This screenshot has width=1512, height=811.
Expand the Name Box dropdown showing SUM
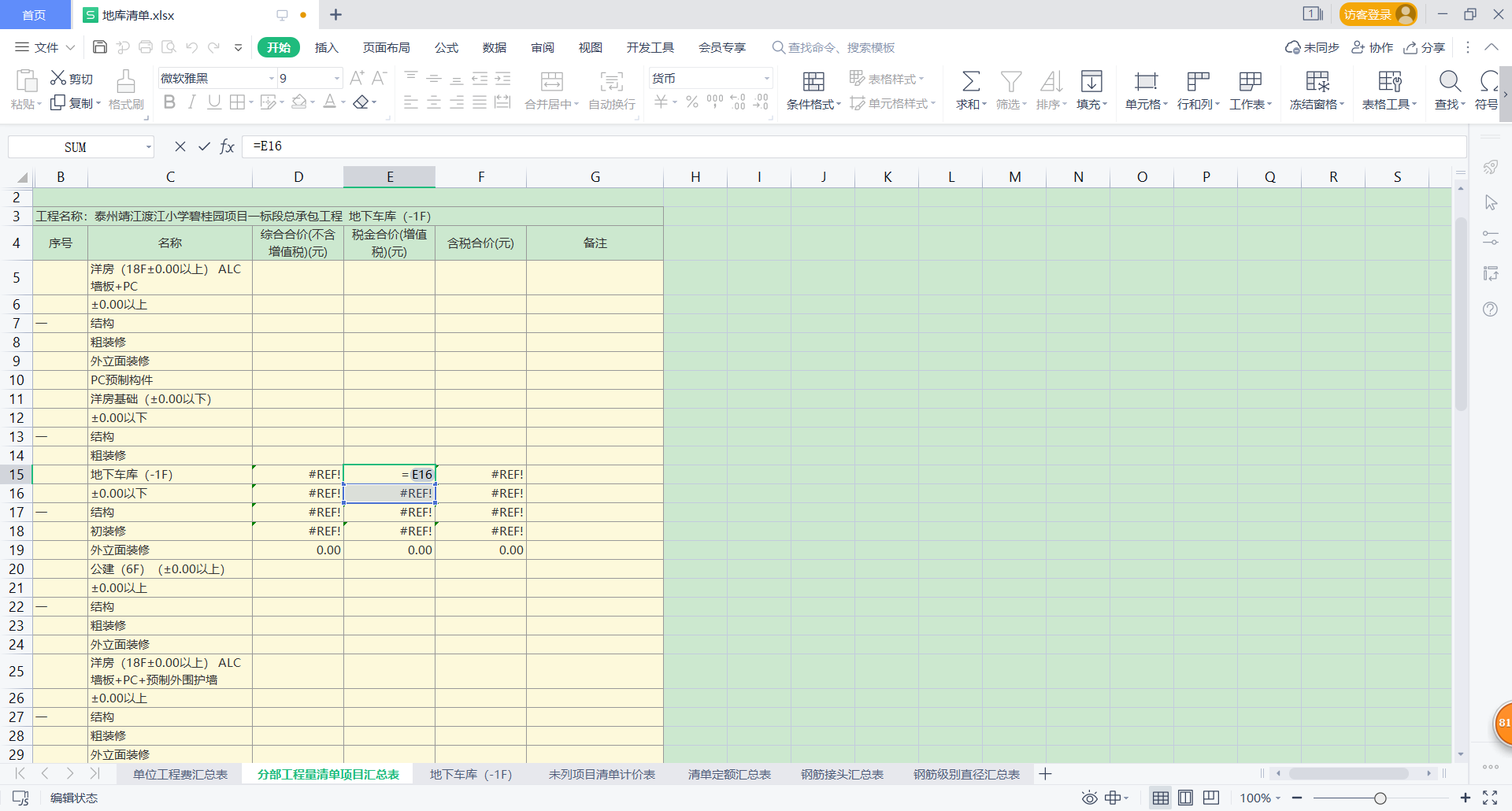148,147
